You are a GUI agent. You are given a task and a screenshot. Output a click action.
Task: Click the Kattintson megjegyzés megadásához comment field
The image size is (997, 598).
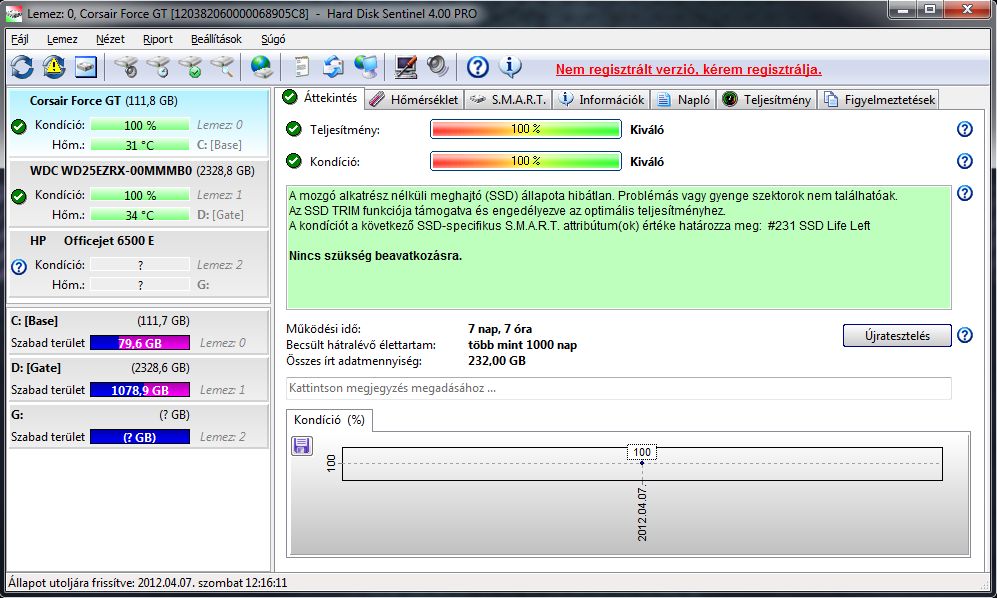tap(619, 388)
